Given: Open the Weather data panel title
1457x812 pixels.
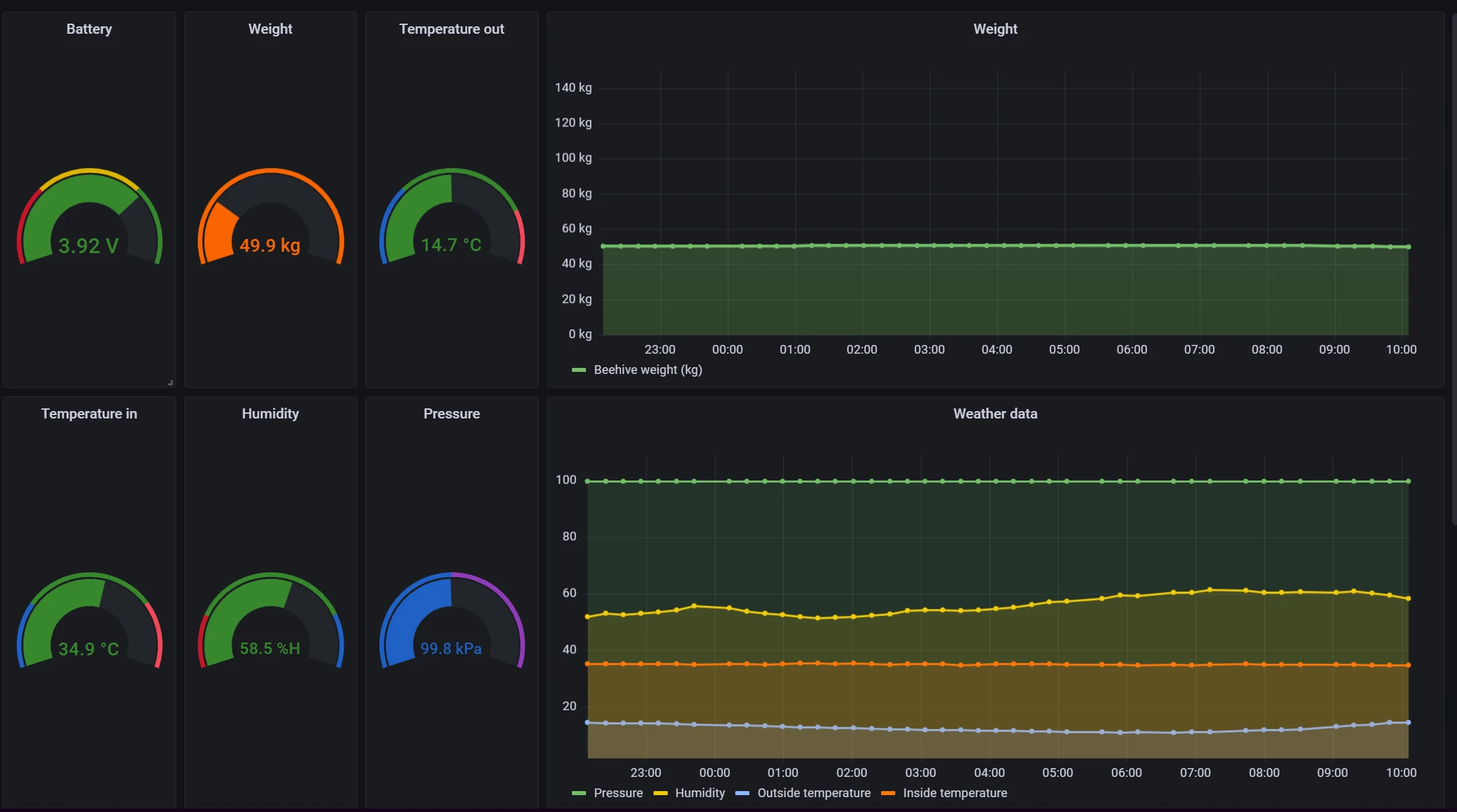Looking at the screenshot, I should [995, 414].
